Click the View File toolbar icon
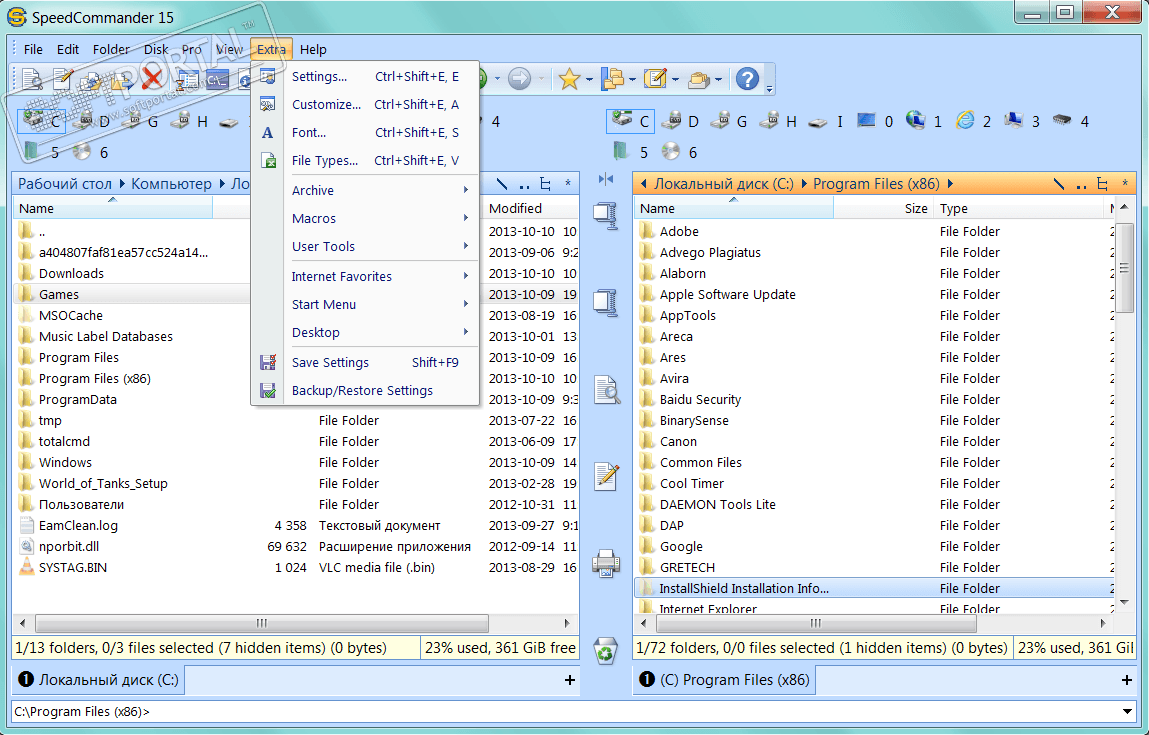1149x735 pixels. click(x=32, y=78)
